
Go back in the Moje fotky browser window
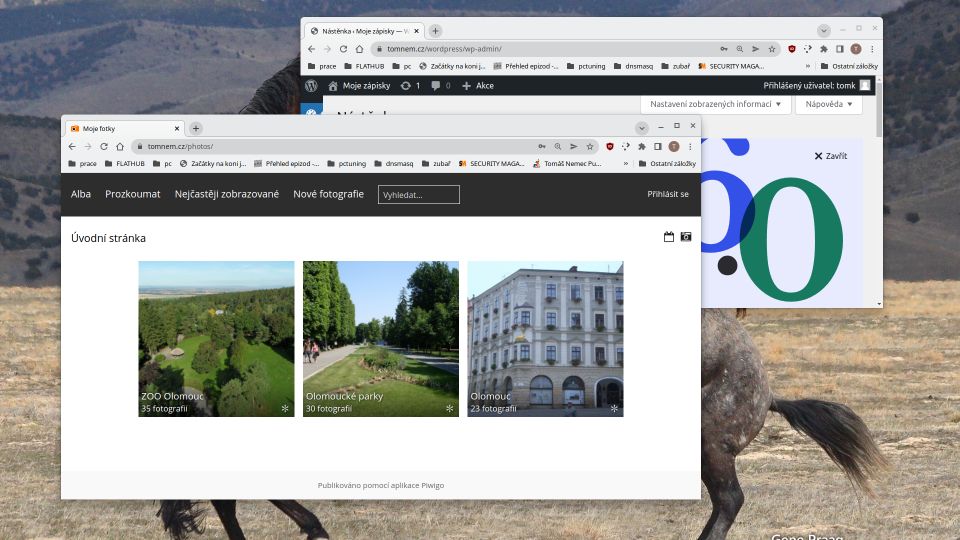72,146
